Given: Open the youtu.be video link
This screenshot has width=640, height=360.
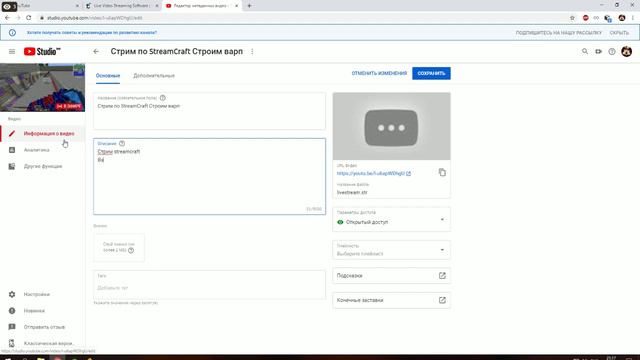Looking at the screenshot, I should pos(371,173).
